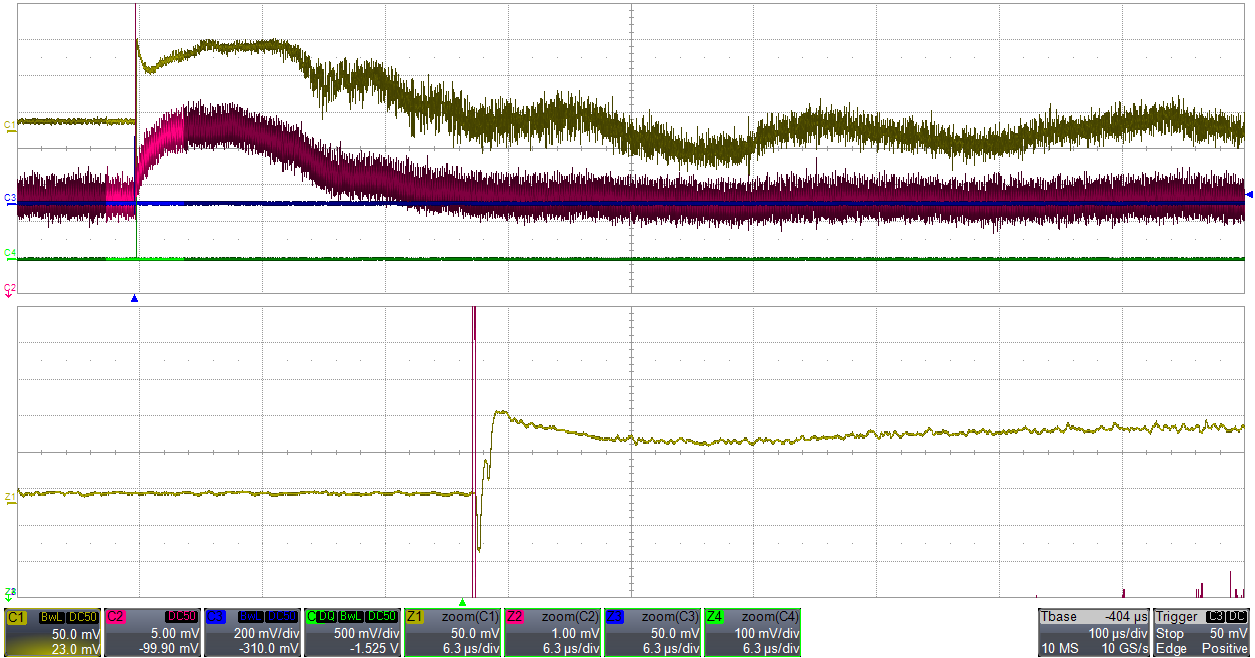
Task: Open the C3 channel descriptor box
Action: click(253, 633)
